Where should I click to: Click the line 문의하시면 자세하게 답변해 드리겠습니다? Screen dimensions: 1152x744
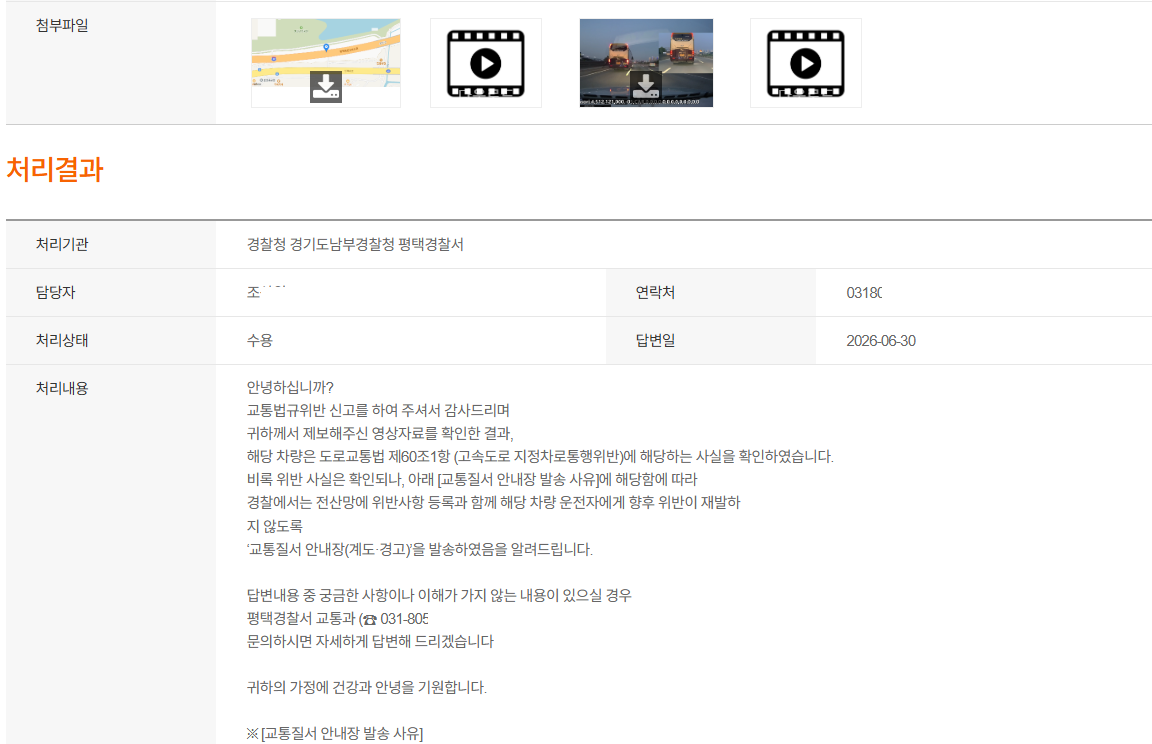tap(370, 641)
